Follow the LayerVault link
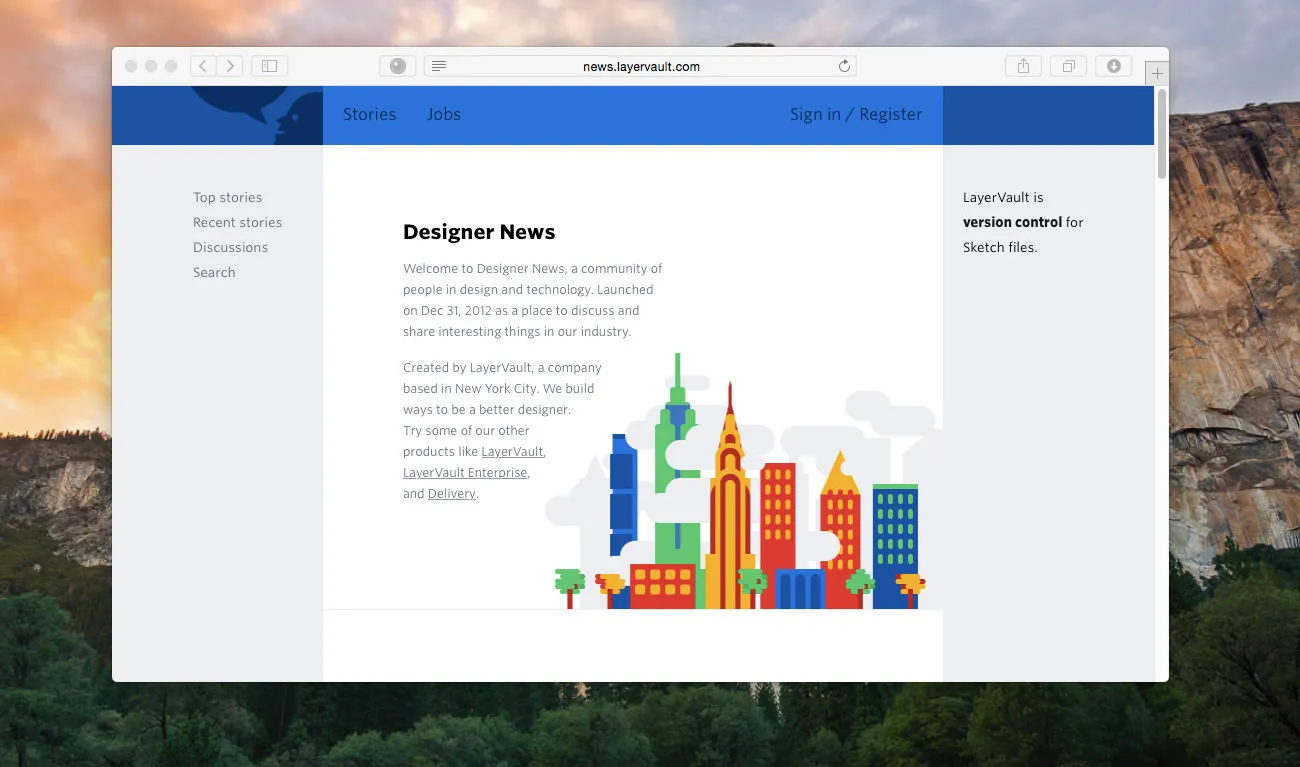The height and width of the screenshot is (767, 1300). (512, 451)
